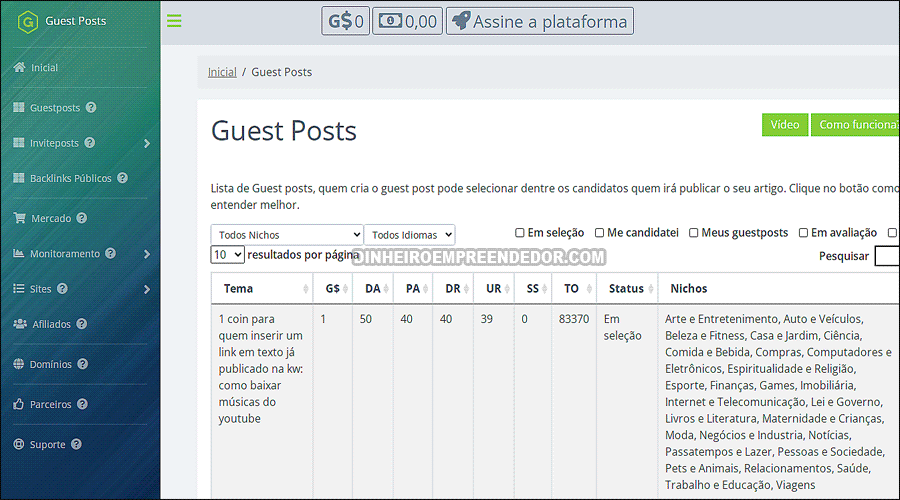Sort by the PA column header
Screen dimensions: 900x500
pos(413,288)
